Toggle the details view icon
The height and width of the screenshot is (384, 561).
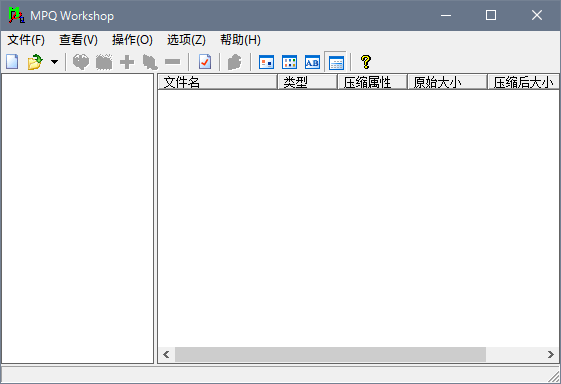336,62
